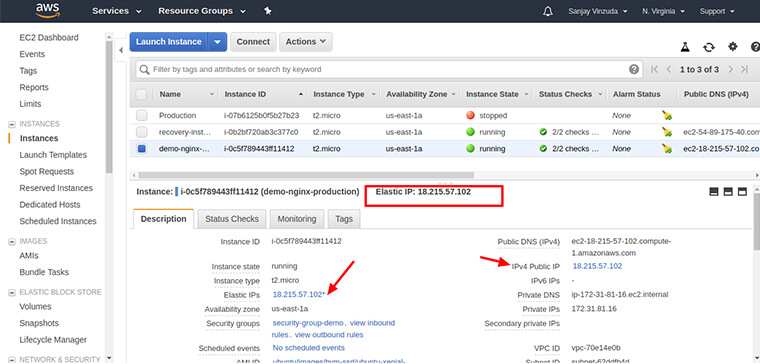
Task: Switch to the Status Checks tab
Action: point(232,219)
